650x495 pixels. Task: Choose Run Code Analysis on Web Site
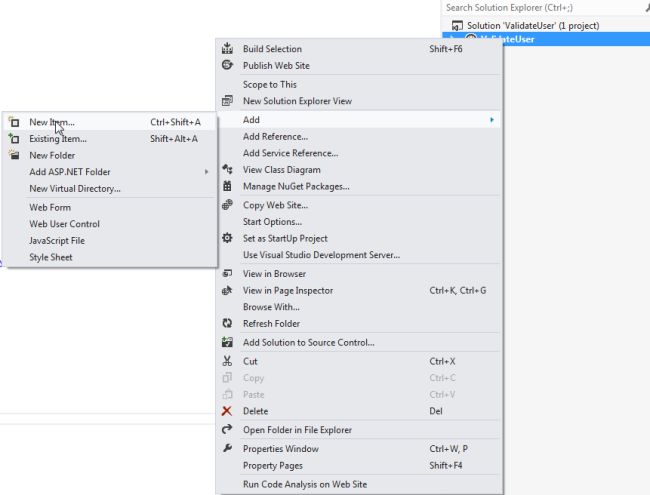pyautogui.click(x=304, y=484)
